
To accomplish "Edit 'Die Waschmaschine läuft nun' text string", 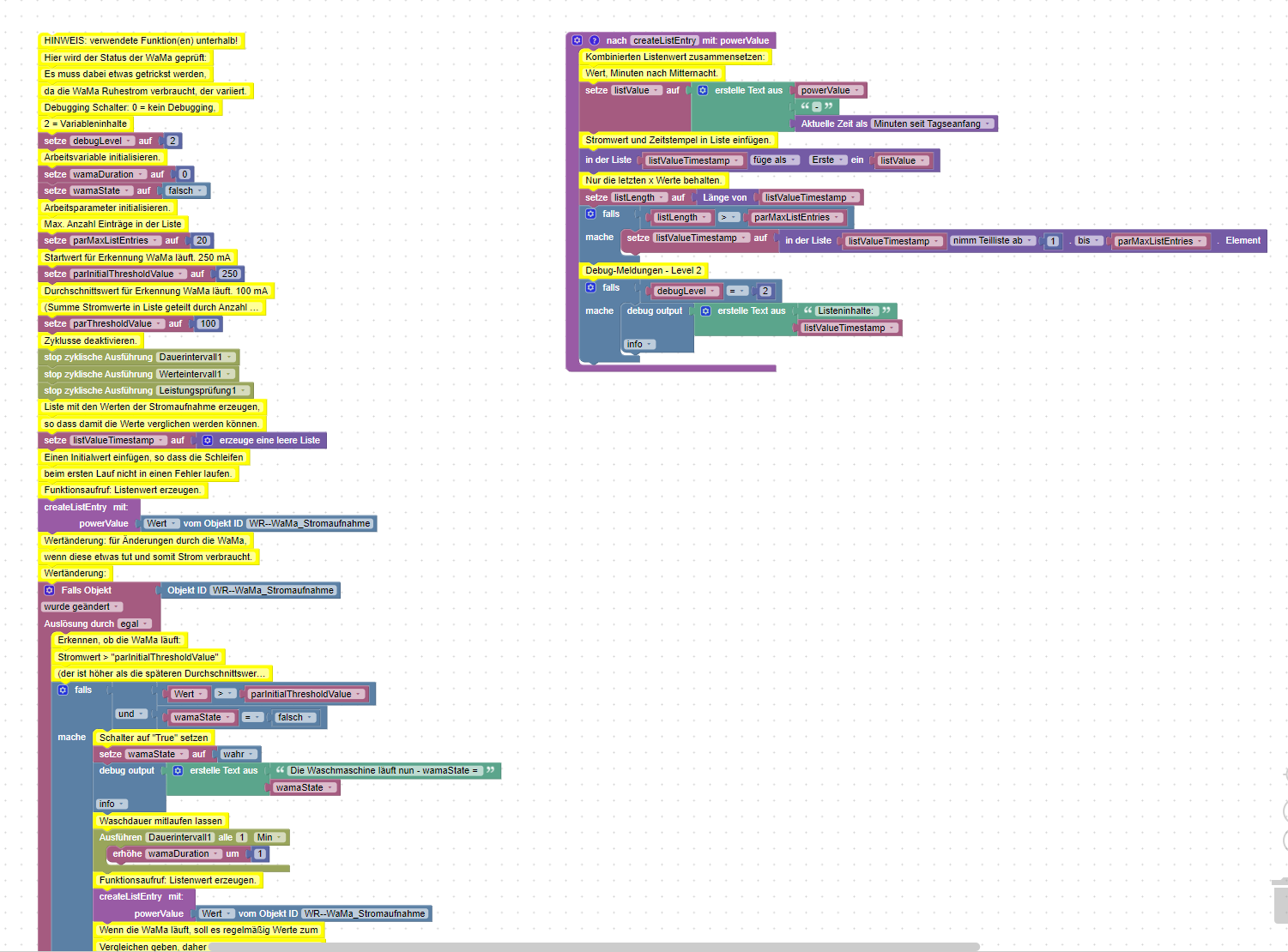I will tap(384, 770).
